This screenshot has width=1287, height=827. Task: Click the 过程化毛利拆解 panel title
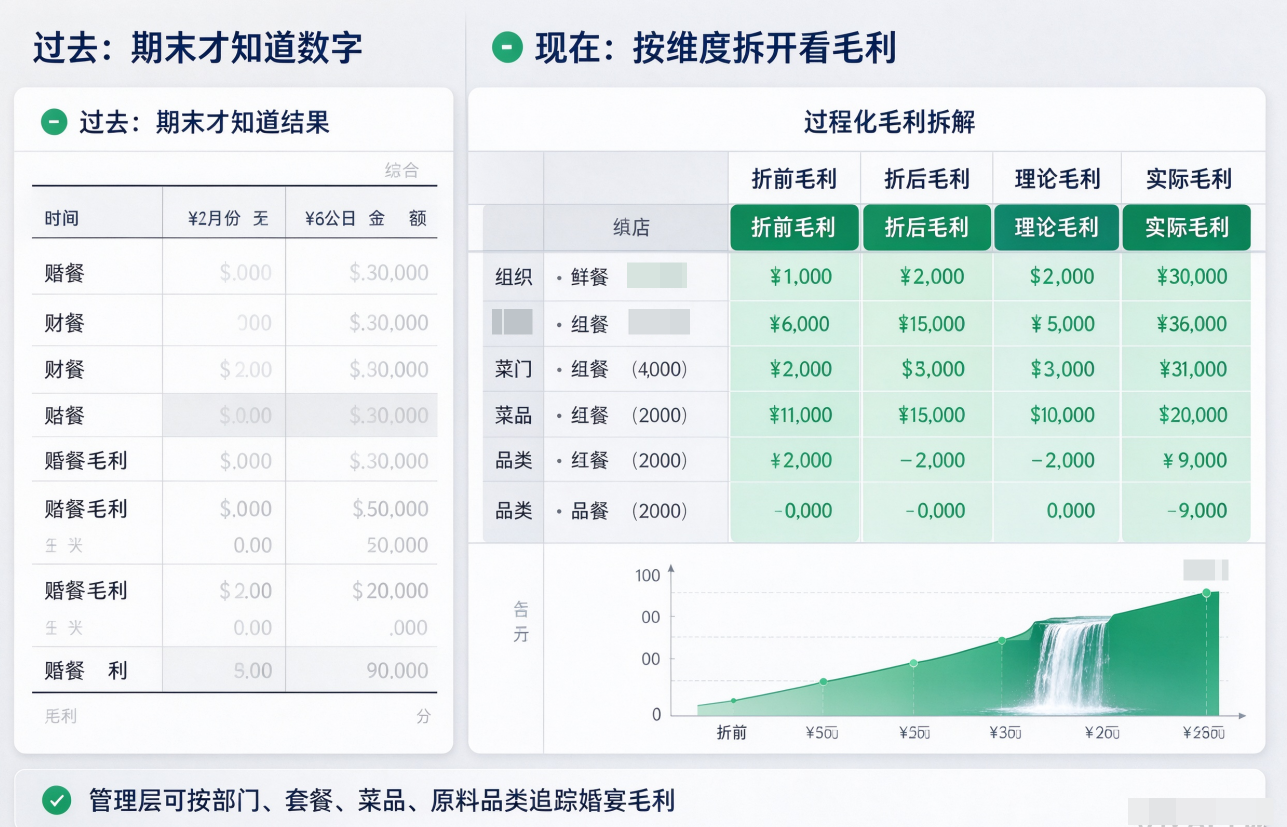889,122
